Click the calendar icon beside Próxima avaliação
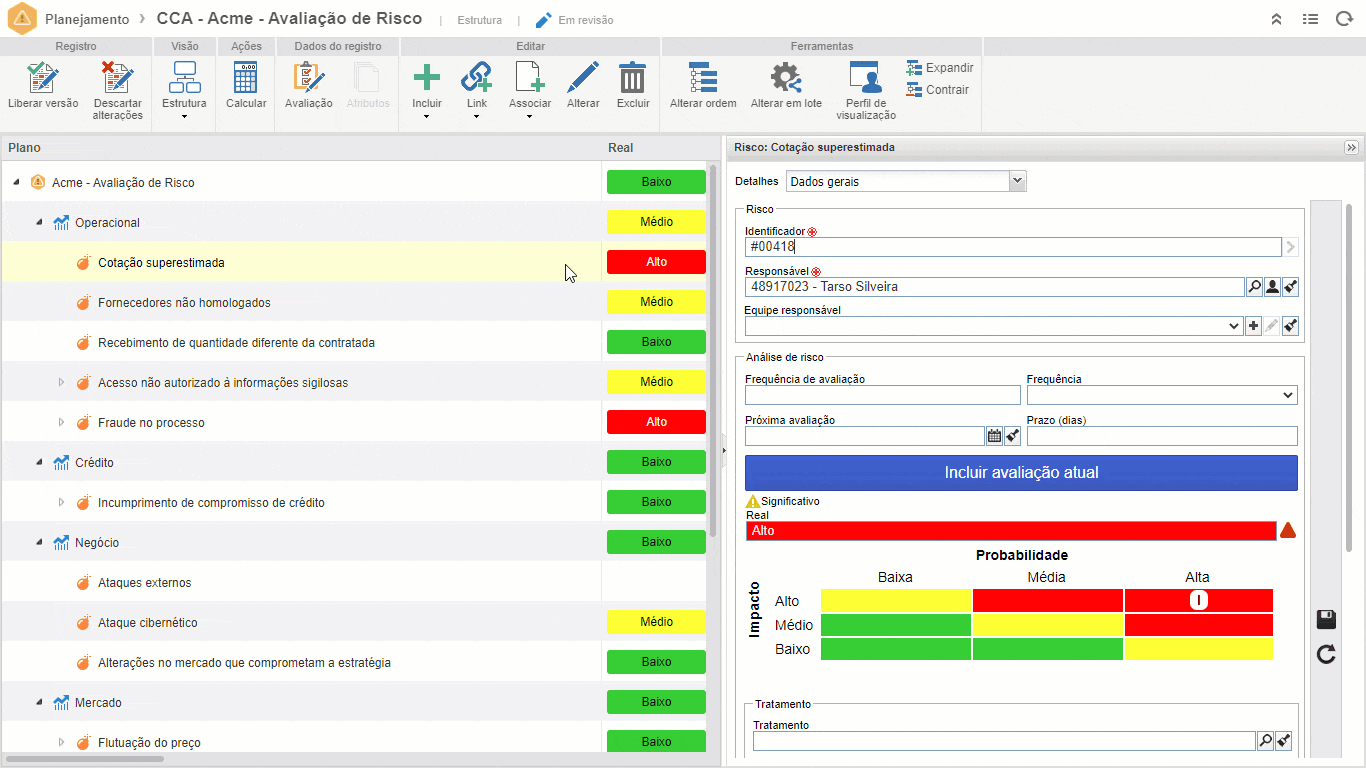Screen dimensions: 1366x768 pos(994,436)
